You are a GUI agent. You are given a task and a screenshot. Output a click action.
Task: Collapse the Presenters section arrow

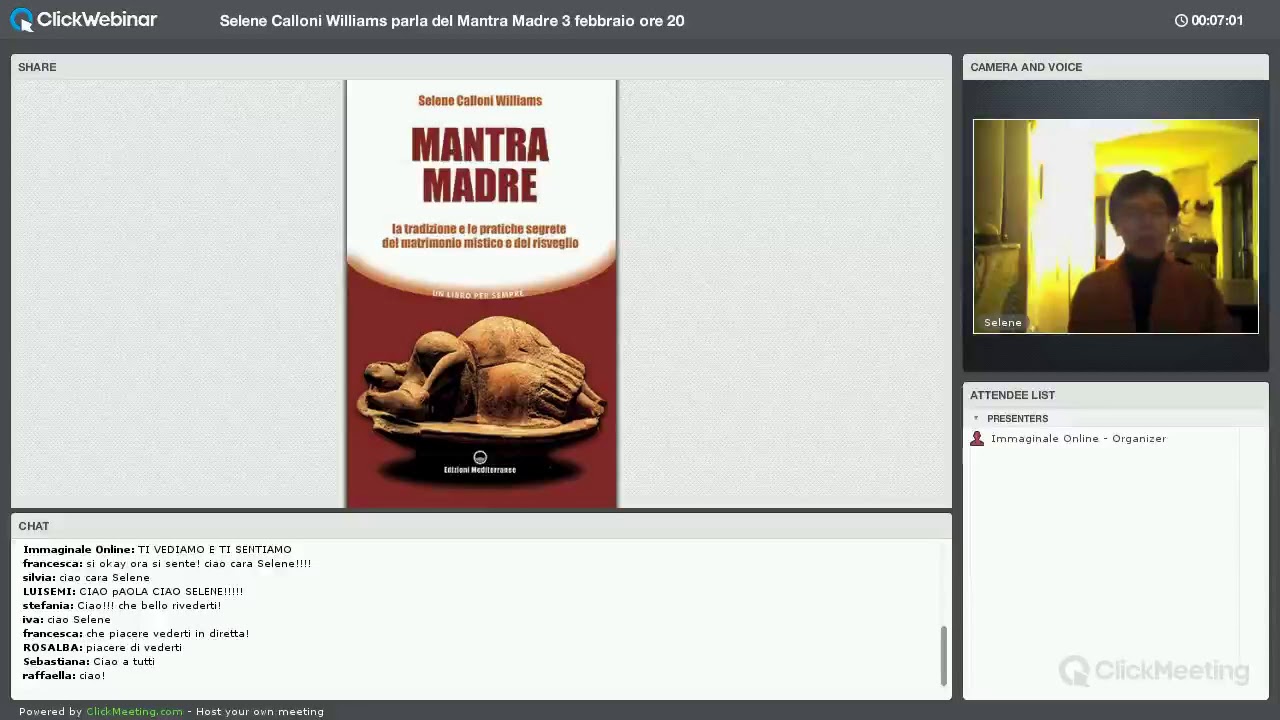pyautogui.click(x=976, y=418)
